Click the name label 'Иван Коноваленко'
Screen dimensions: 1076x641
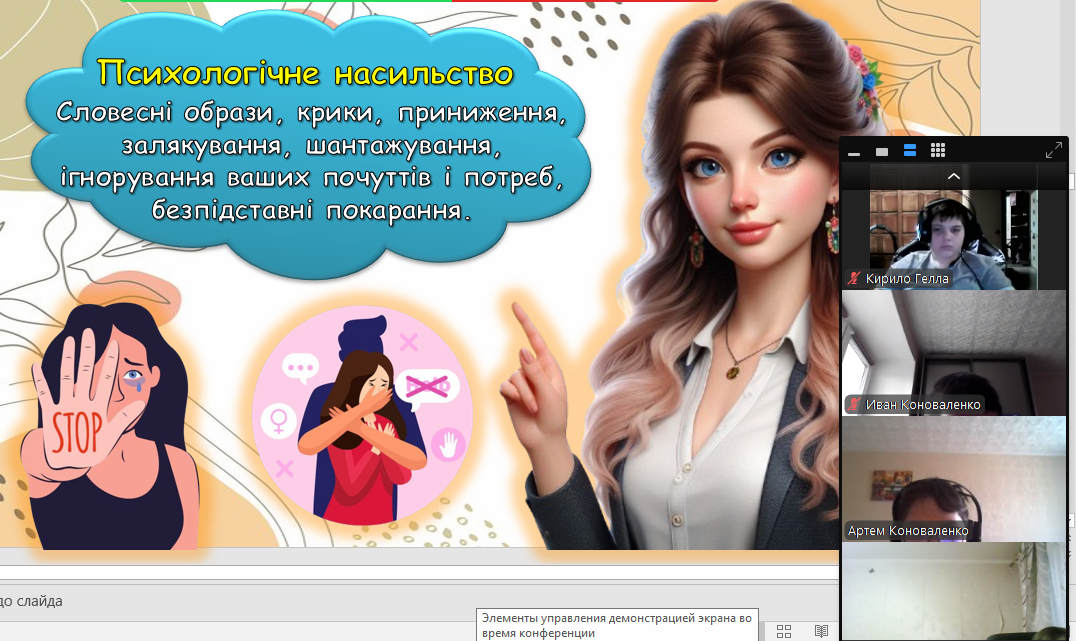point(923,405)
